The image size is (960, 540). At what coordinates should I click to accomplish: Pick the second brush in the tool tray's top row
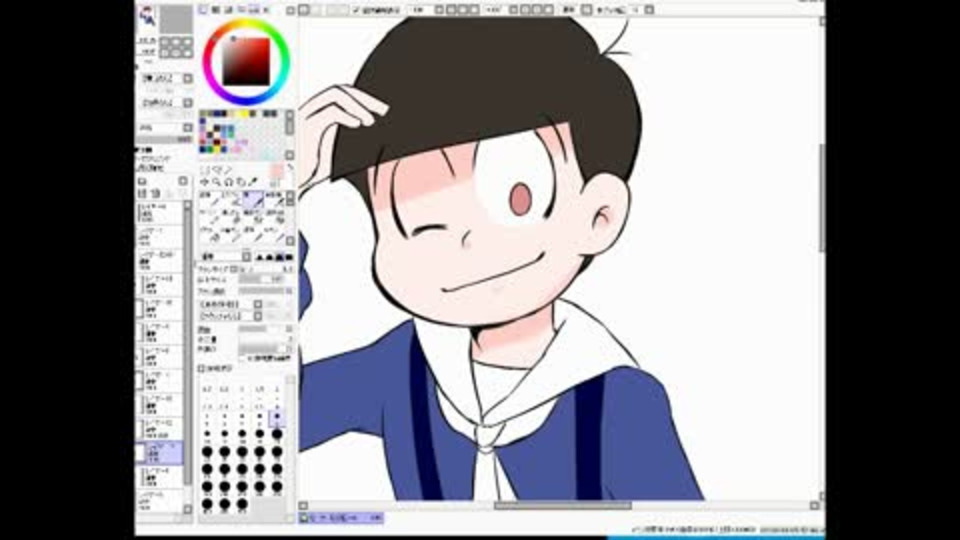[x=232, y=200]
